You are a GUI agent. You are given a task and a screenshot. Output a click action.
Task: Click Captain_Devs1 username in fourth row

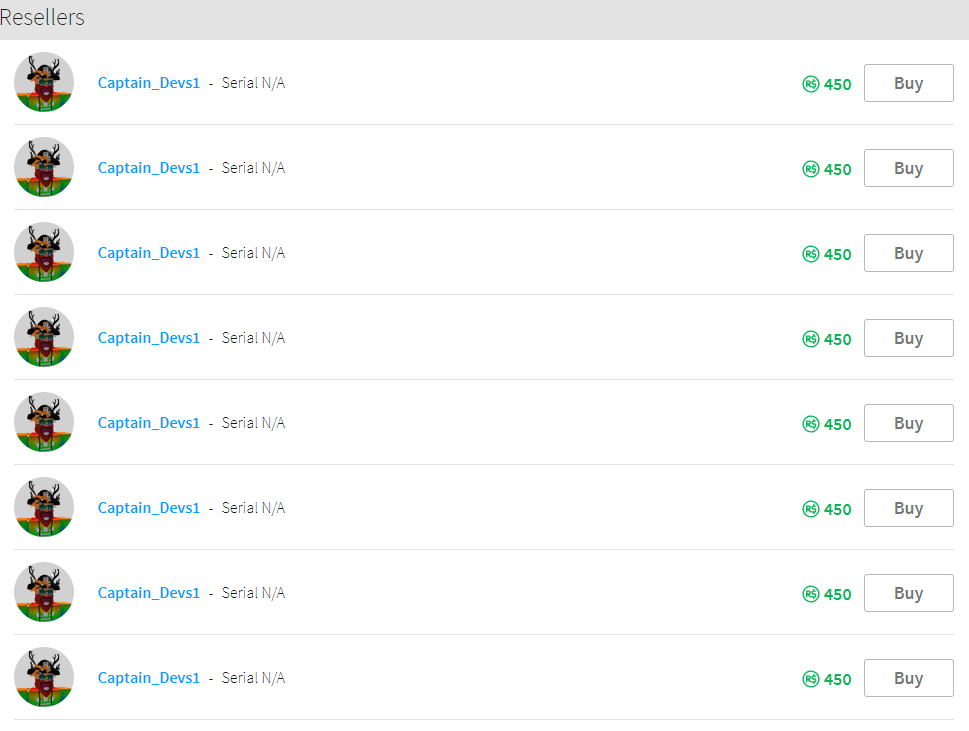point(149,338)
